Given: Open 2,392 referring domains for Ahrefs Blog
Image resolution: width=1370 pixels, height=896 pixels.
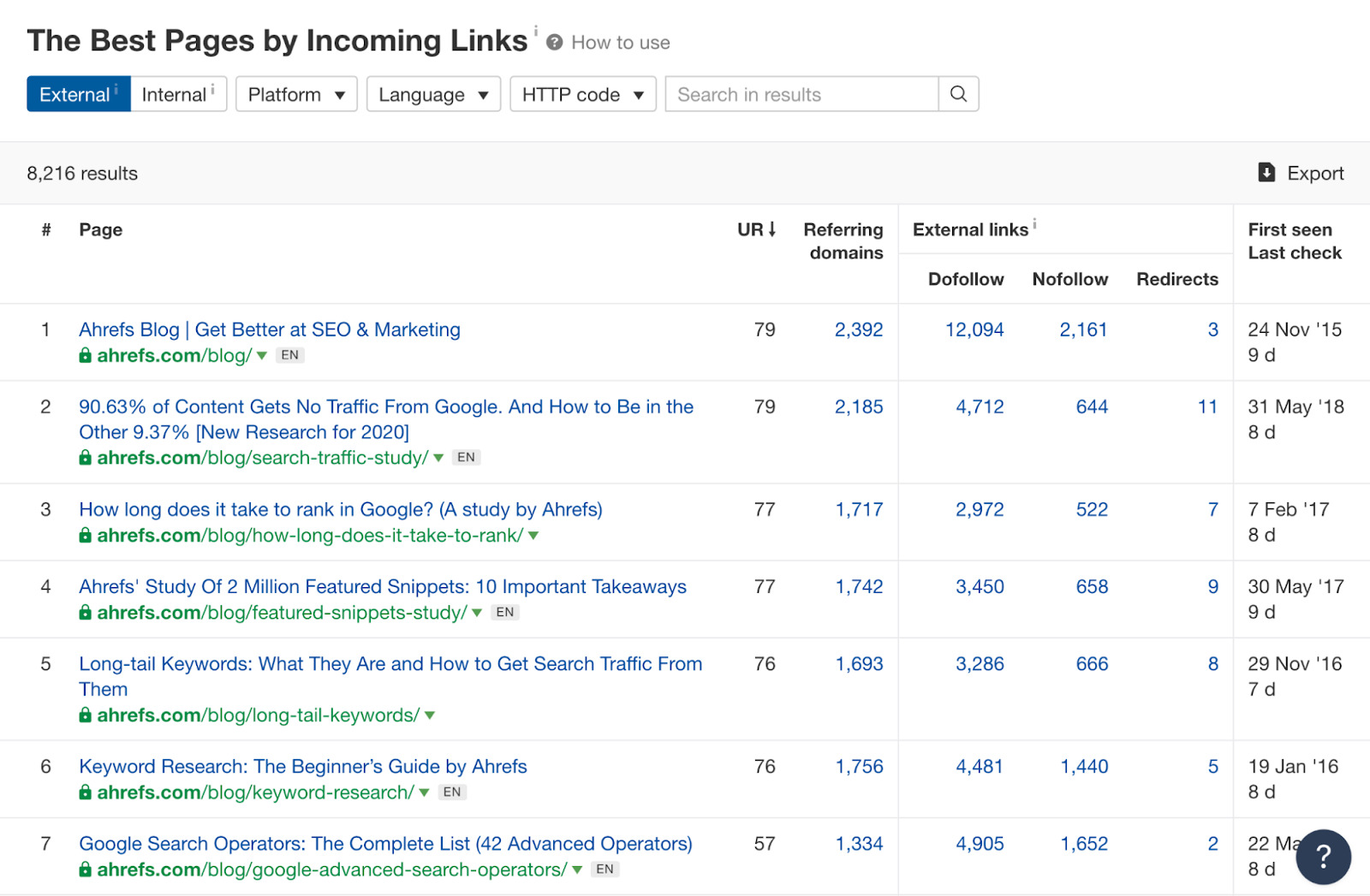Looking at the screenshot, I should coord(858,329).
